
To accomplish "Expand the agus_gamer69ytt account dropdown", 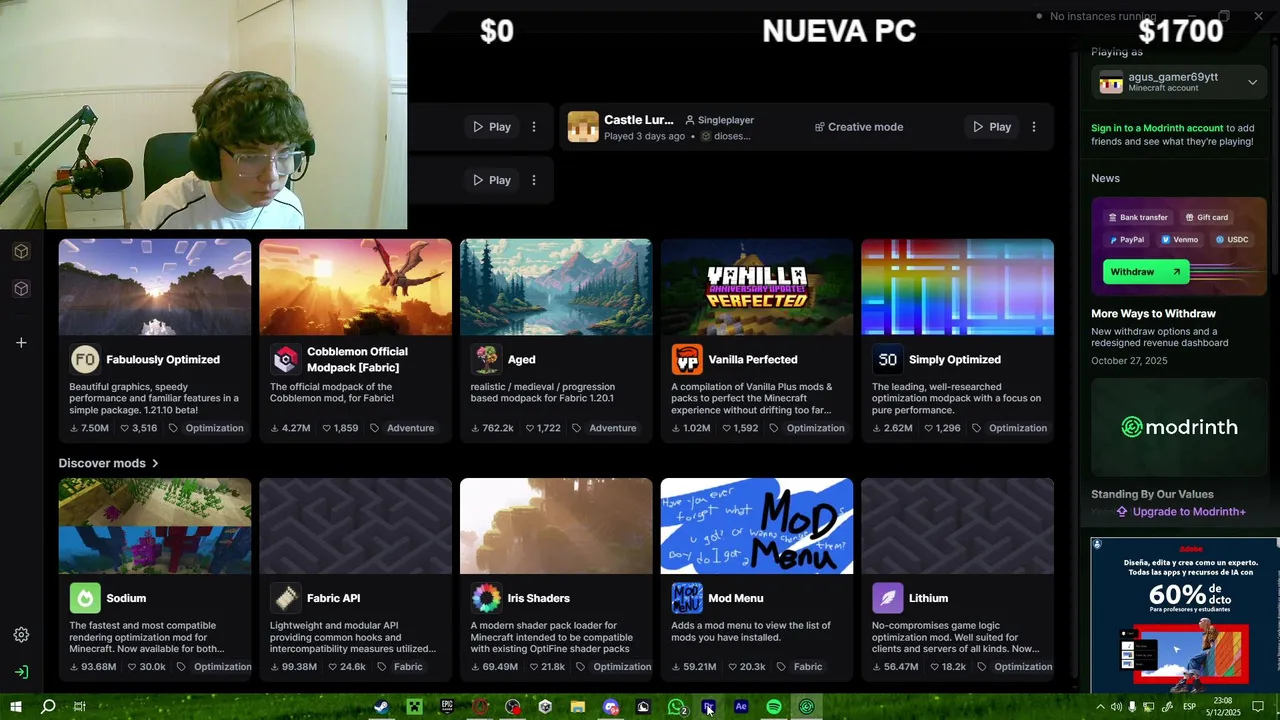I will (x=1252, y=82).
